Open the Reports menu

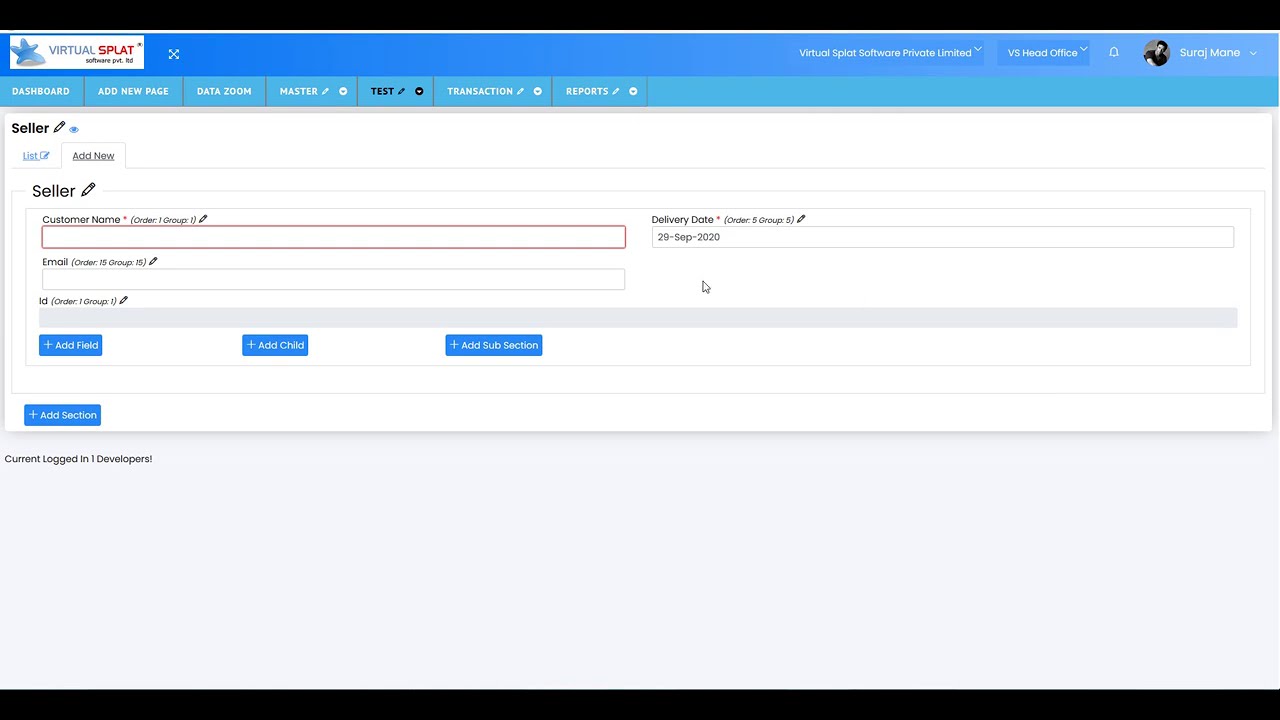pos(587,91)
